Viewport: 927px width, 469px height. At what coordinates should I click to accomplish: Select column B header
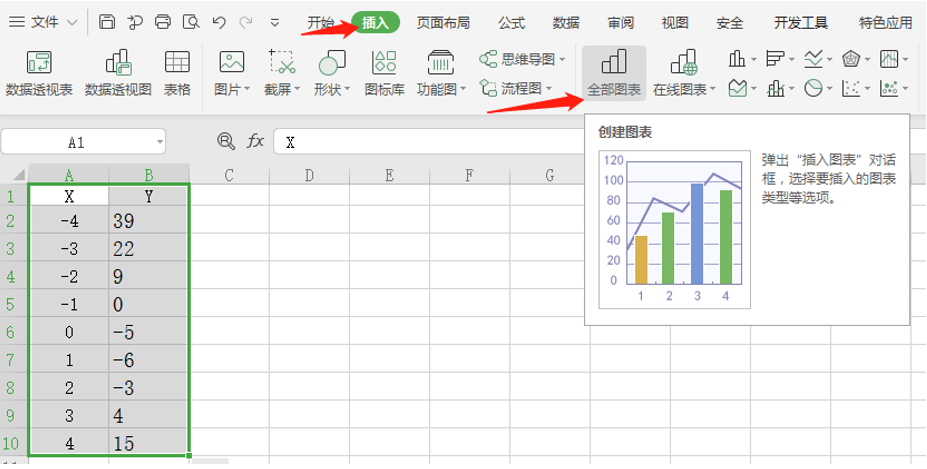coord(149,175)
